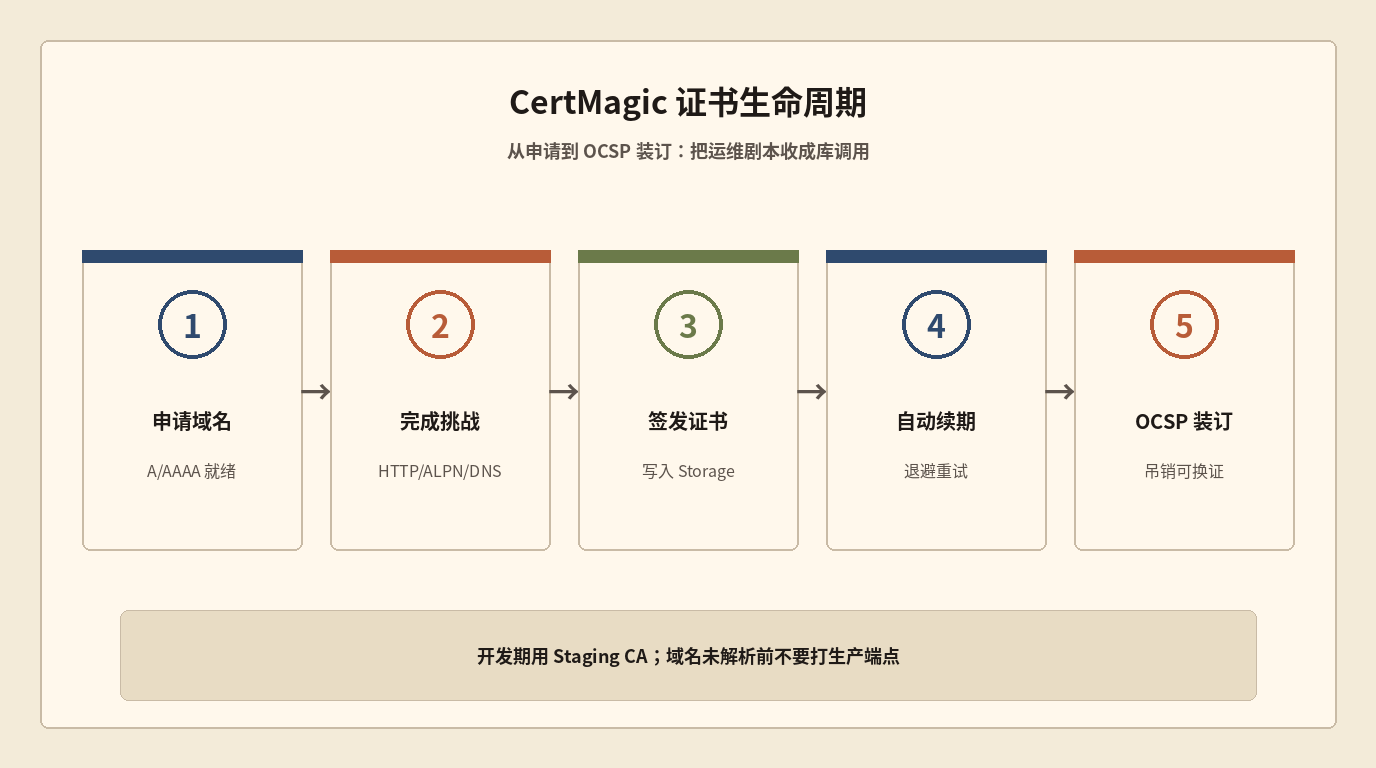Click the step 1 numbered circle

pyautogui.click(x=192, y=325)
